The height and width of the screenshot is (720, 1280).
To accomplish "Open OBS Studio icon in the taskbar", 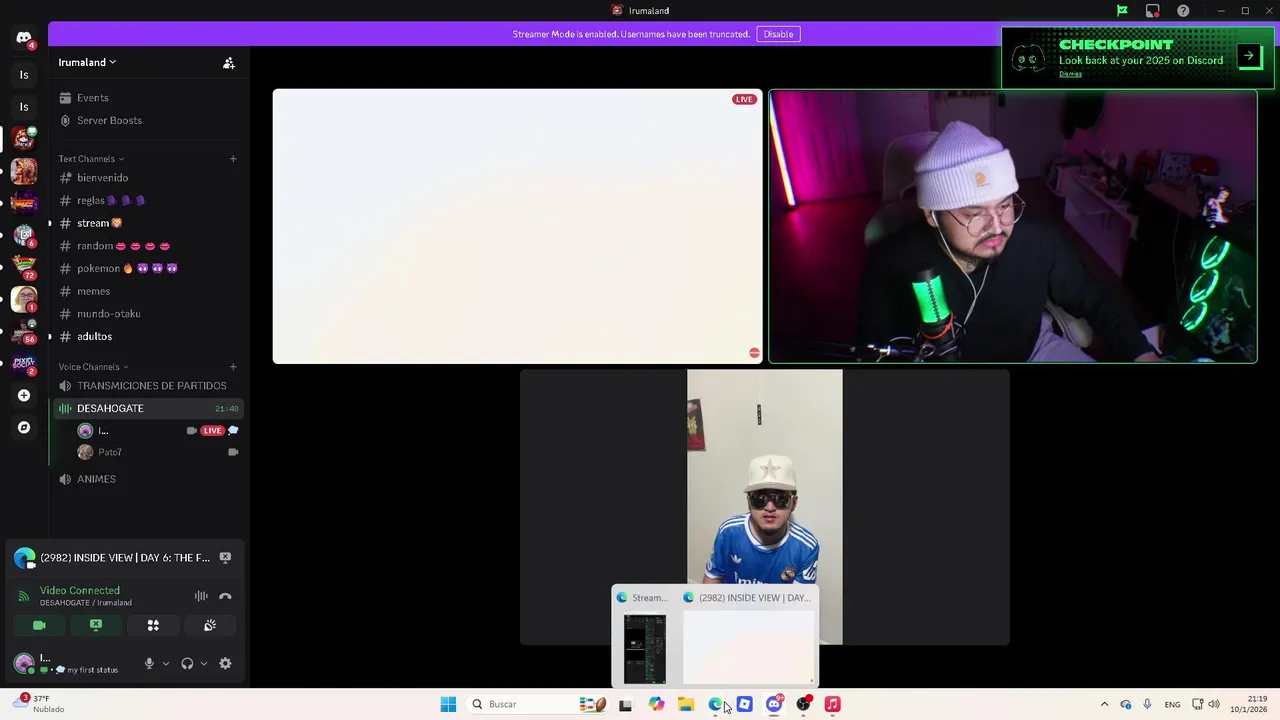I will [803, 704].
